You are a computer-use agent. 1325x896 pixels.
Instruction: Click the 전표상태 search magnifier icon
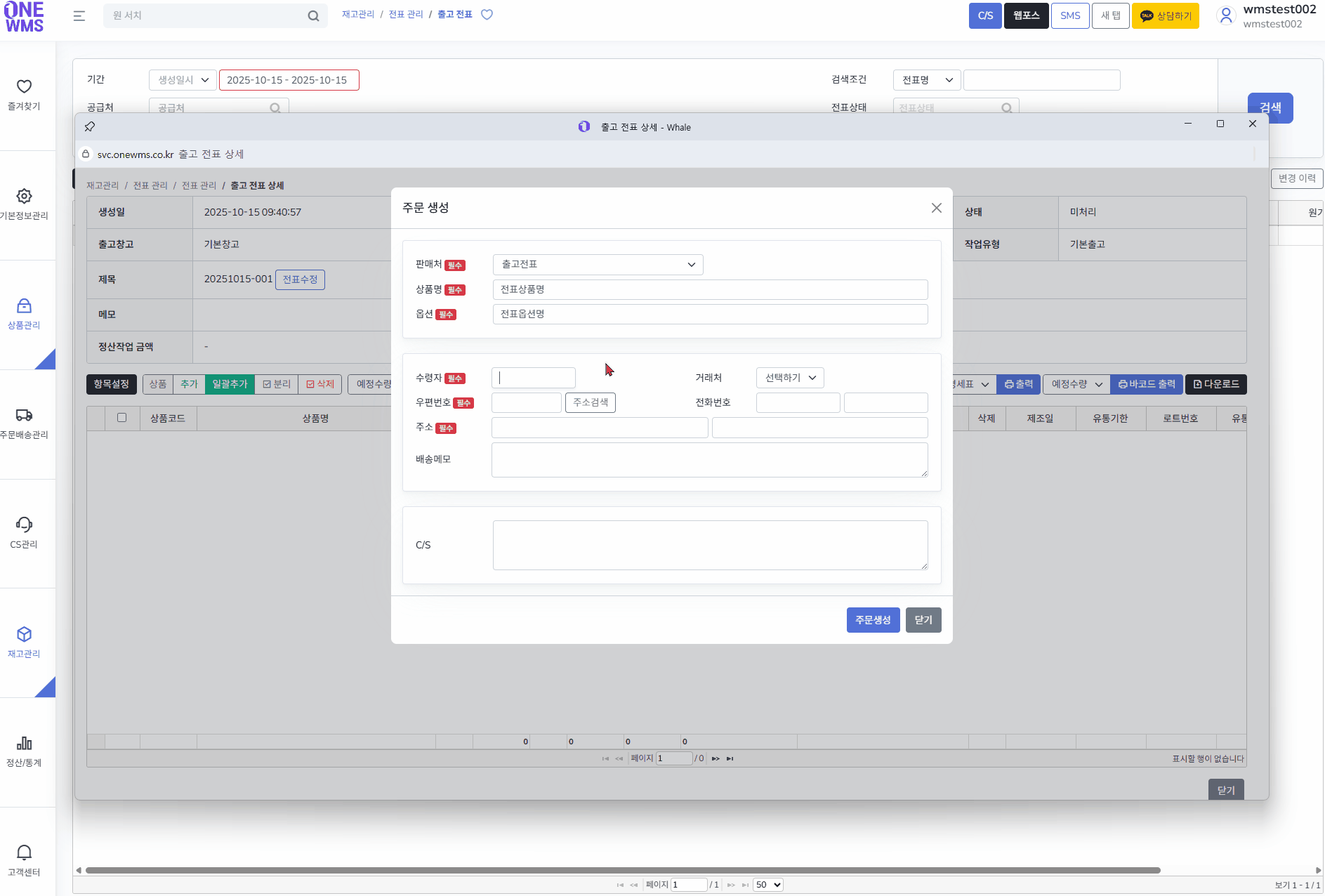pyautogui.click(x=1006, y=108)
